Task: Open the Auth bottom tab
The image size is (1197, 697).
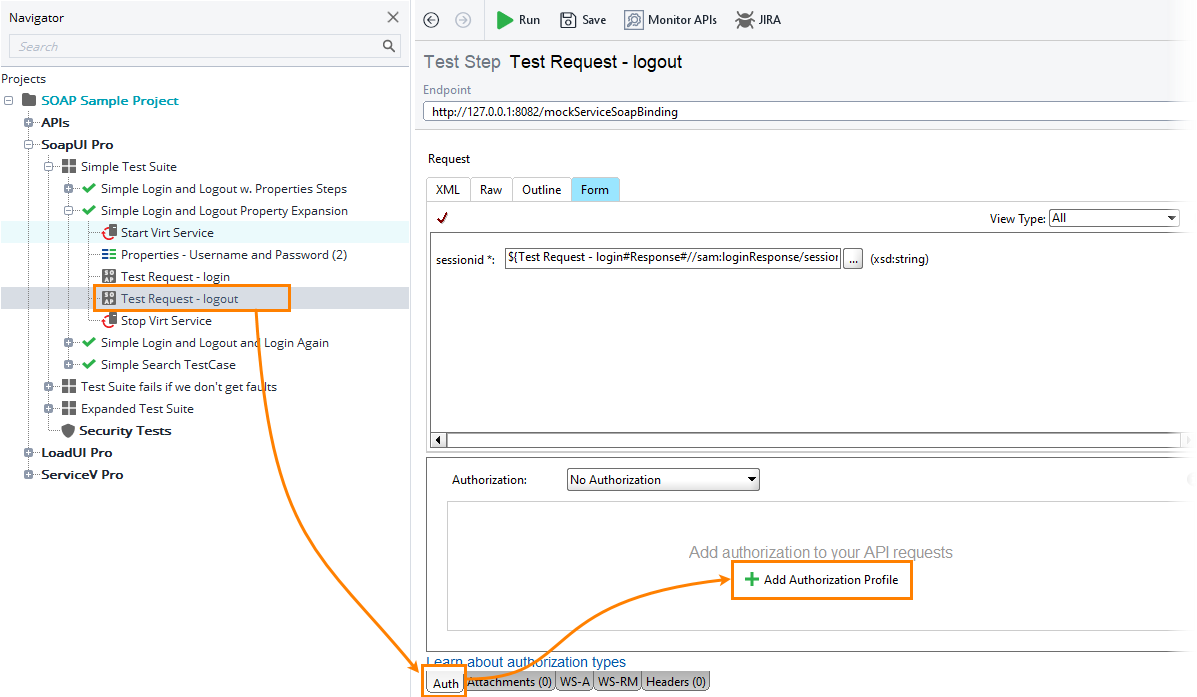Action: coord(445,683)
